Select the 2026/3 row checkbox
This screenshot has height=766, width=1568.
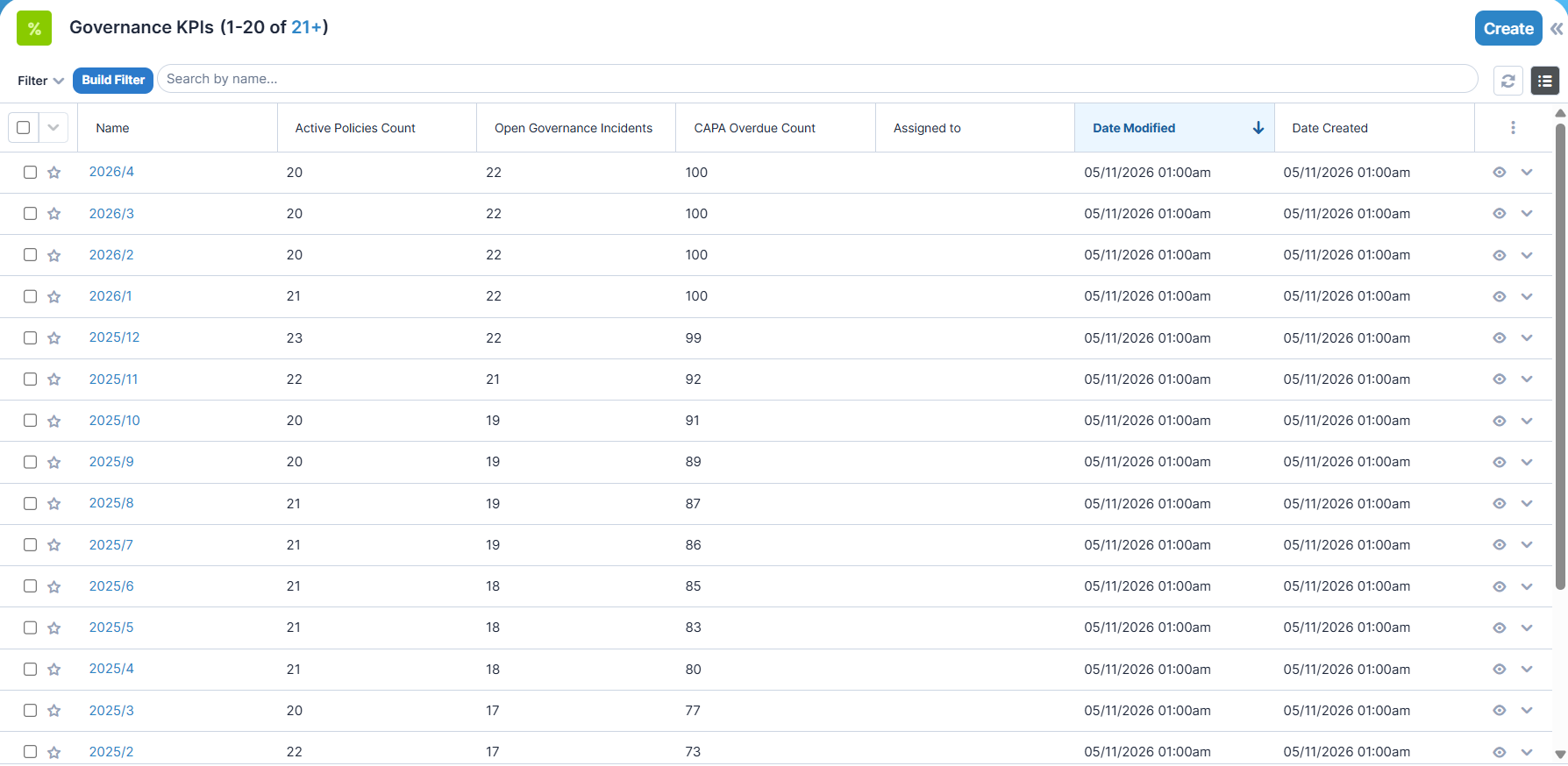point(30,213)
